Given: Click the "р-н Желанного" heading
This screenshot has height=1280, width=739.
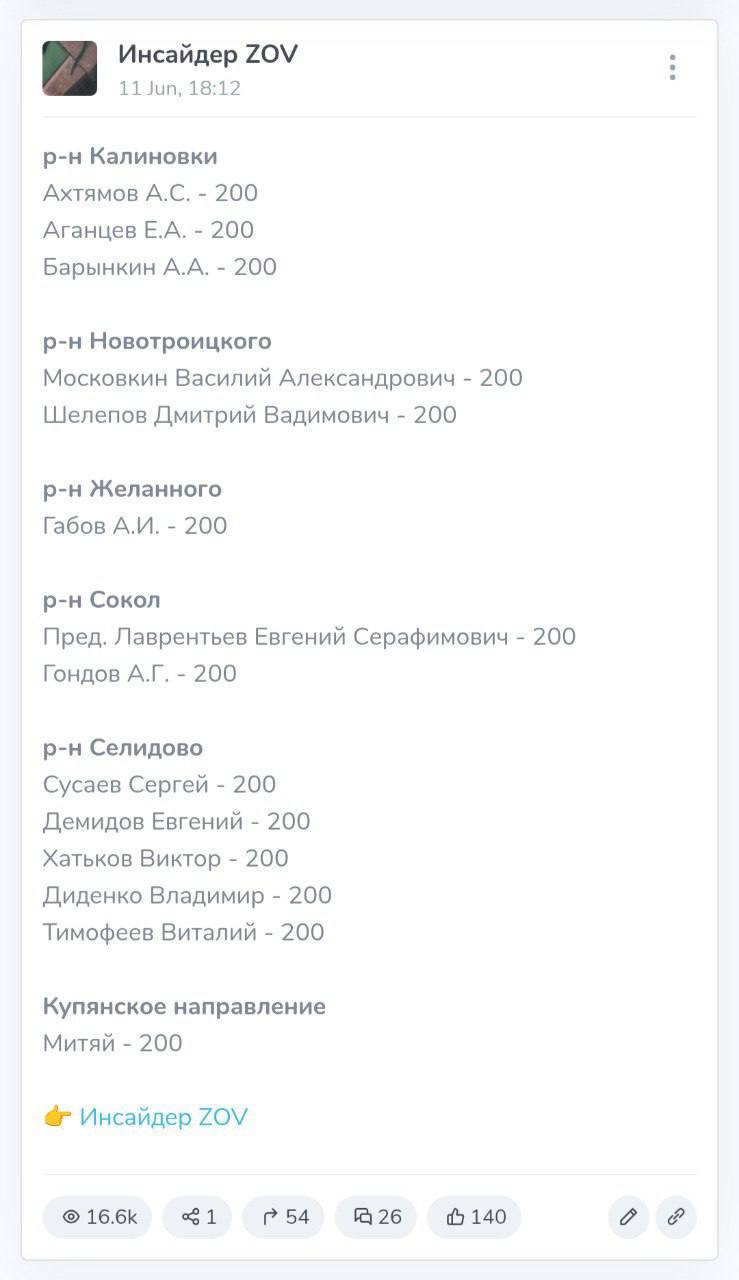Looking at the screenshot, I should click(x=132, y=489).
